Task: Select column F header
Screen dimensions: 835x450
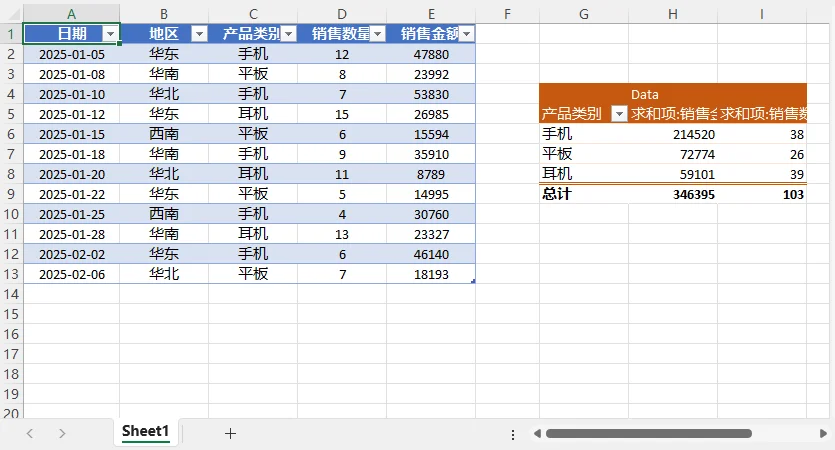Action: click(x=507, y=14)
